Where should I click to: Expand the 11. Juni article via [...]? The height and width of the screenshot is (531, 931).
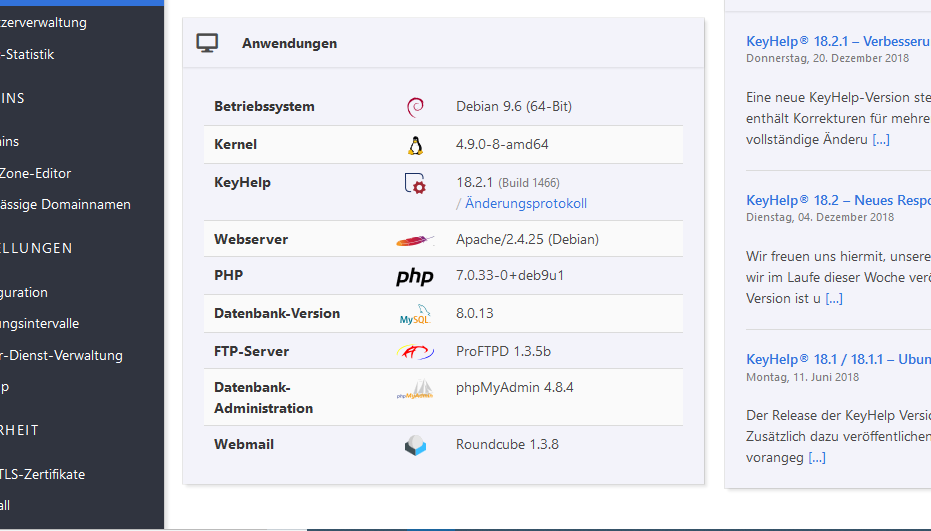[817, 457]
